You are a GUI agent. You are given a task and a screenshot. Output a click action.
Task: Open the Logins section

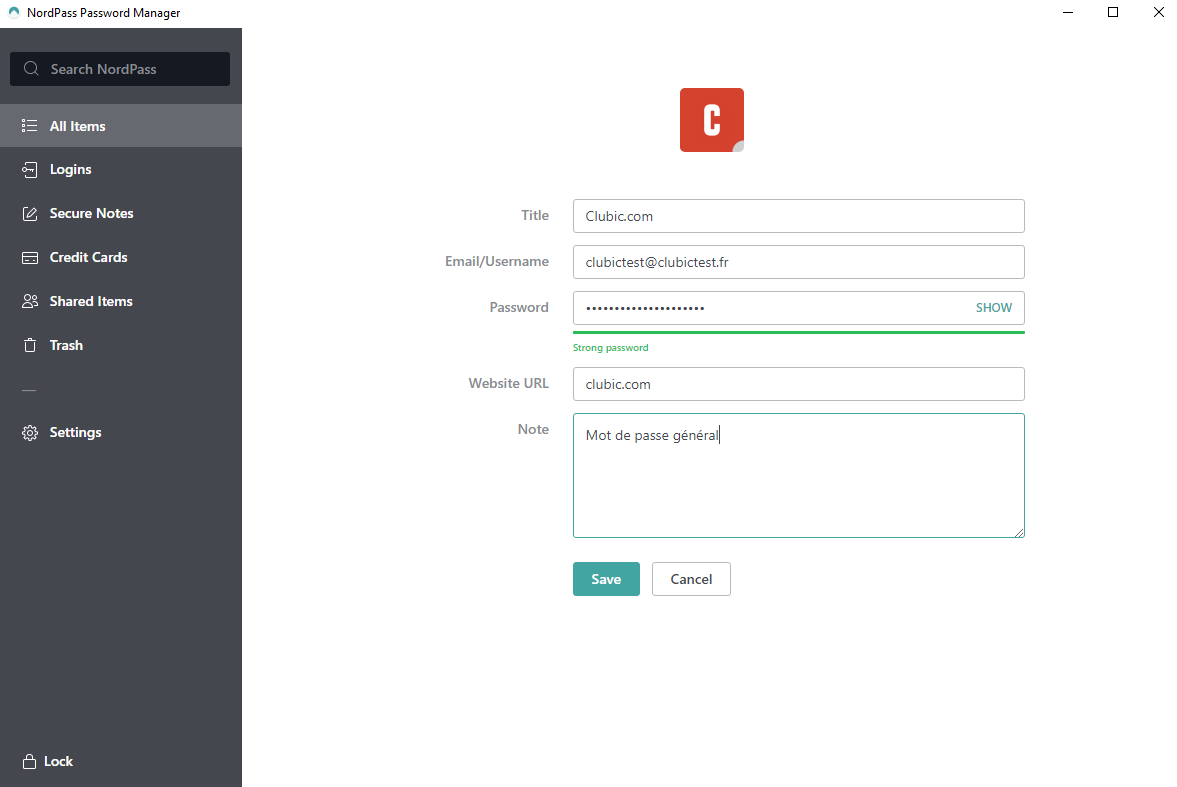coord(121,170)
